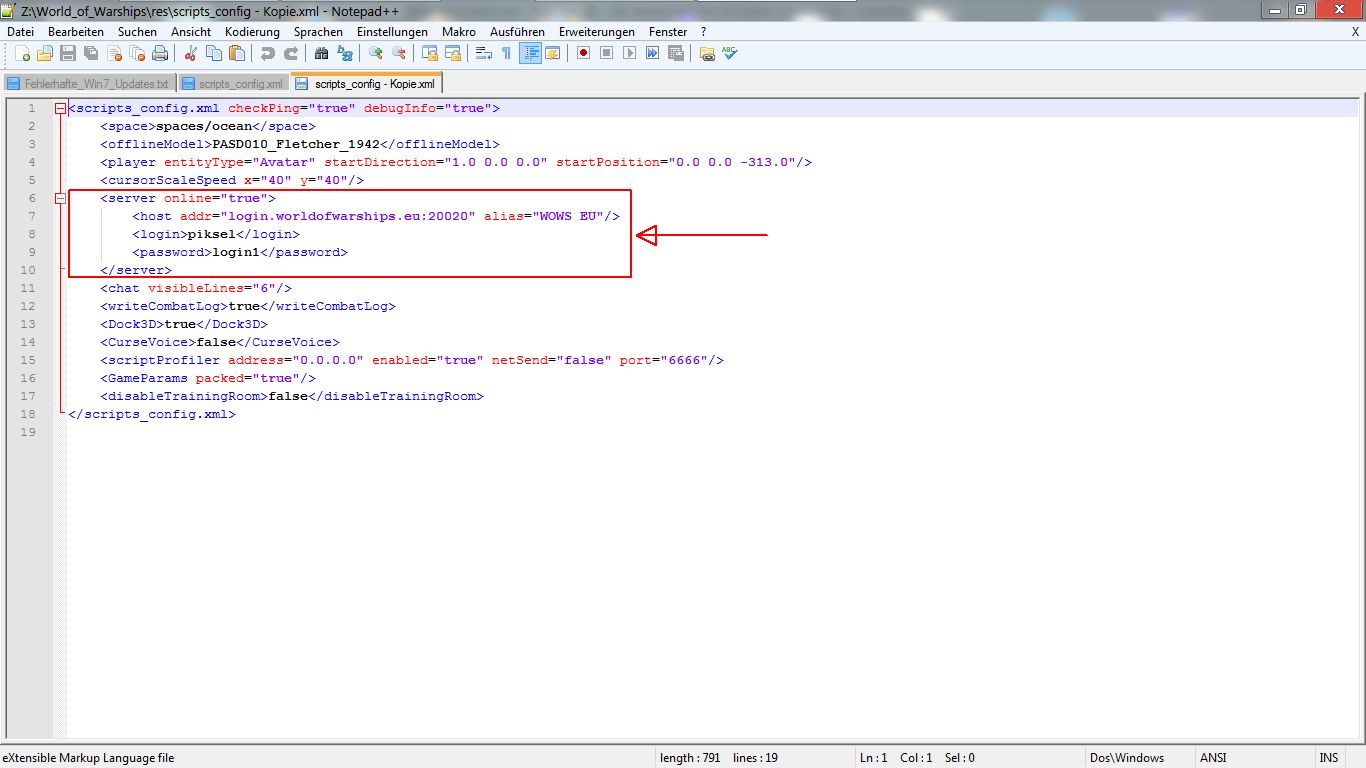Open the Makro menu
The image size is (1366, 768).
[x=459, y=32]
